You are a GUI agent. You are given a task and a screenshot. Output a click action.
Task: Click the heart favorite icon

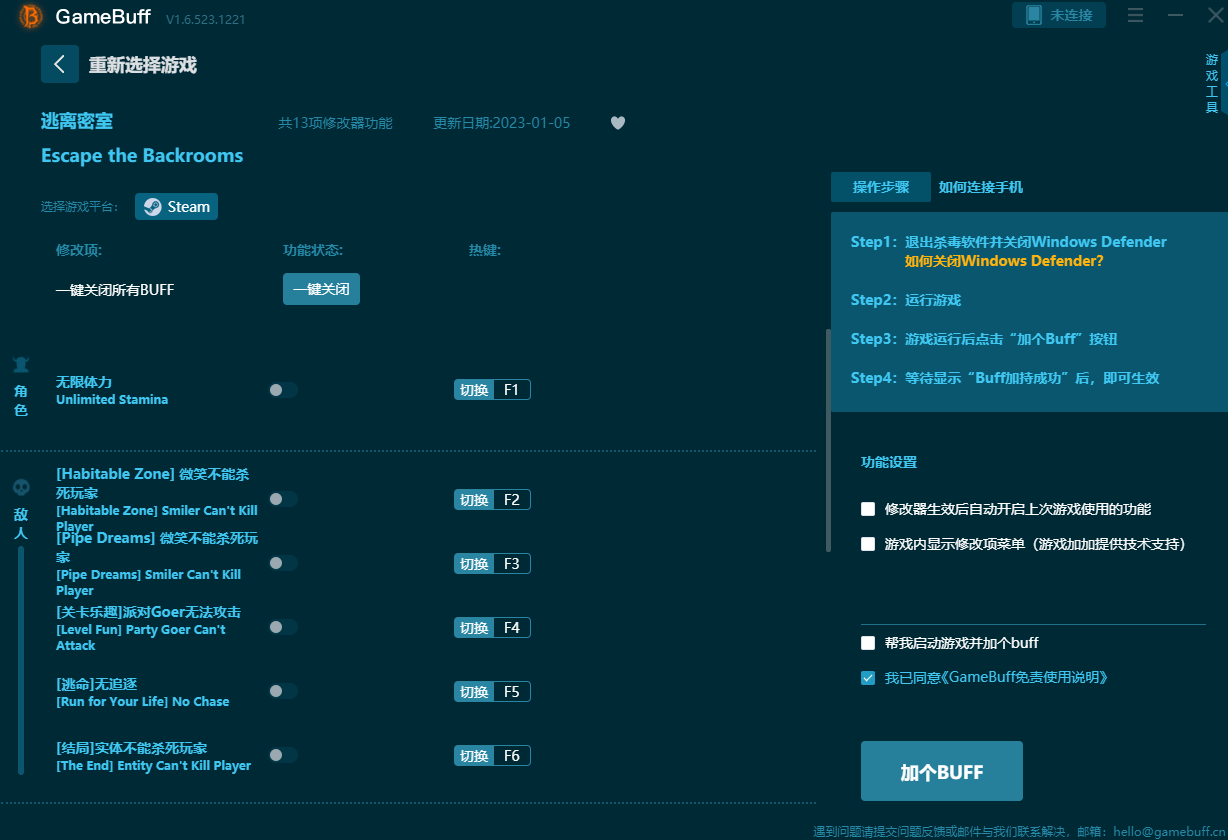tap(618, 123)
